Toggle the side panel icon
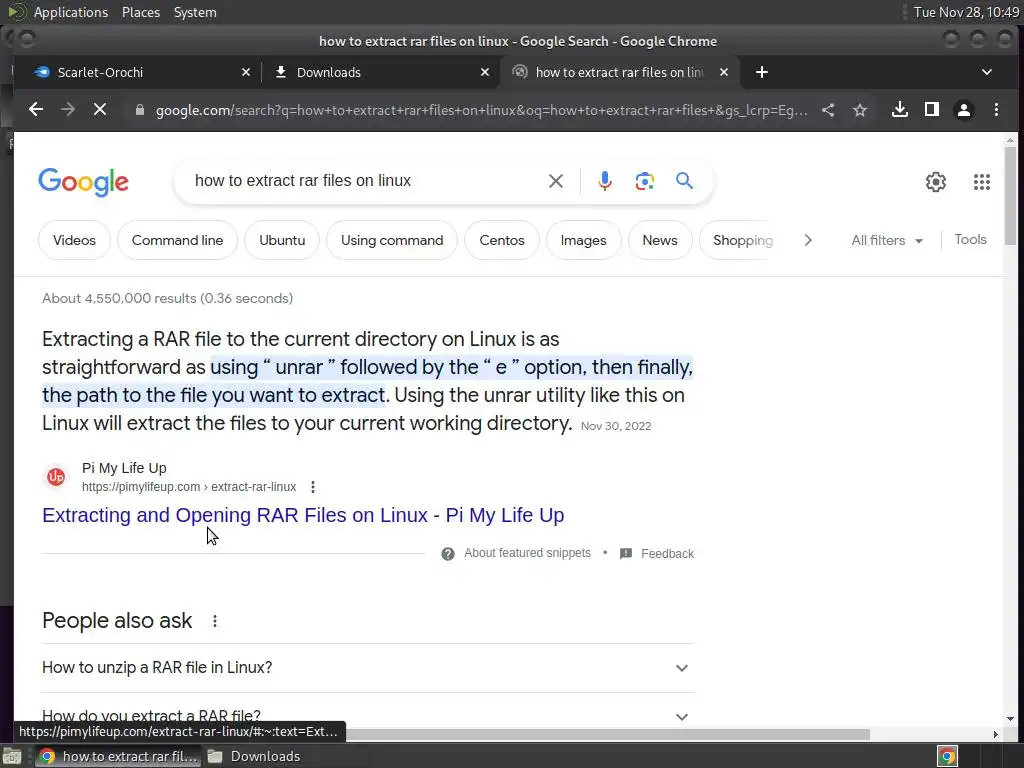This screenshot has height=768, width=1024. (x=932, y=110)
